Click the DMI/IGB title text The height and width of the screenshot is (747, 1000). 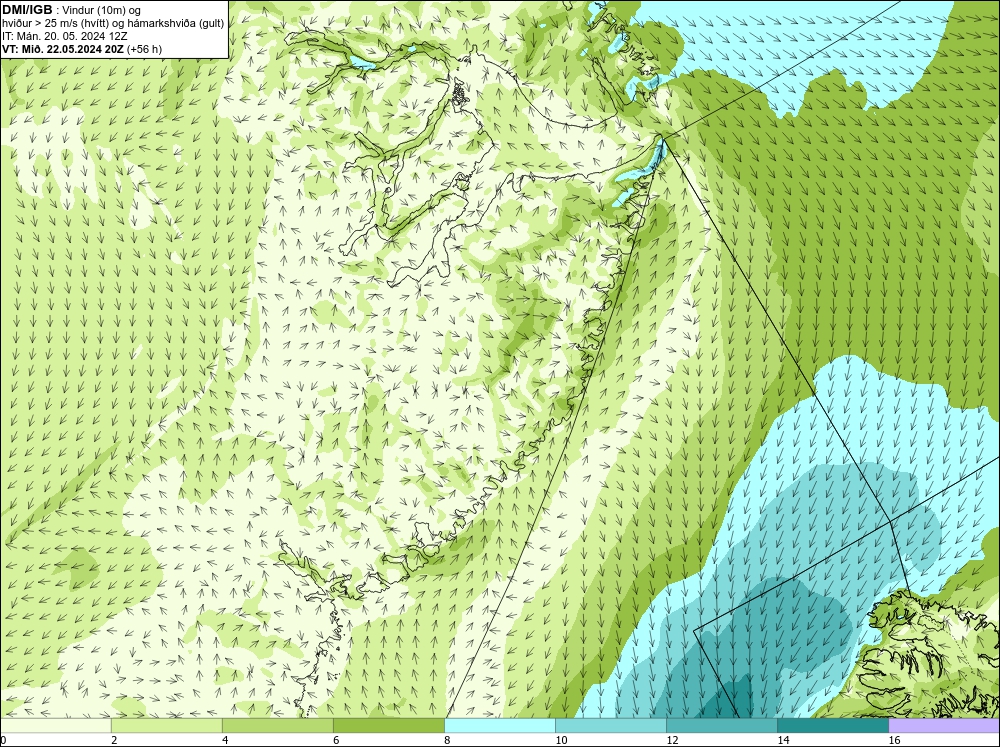coord(27,10)
